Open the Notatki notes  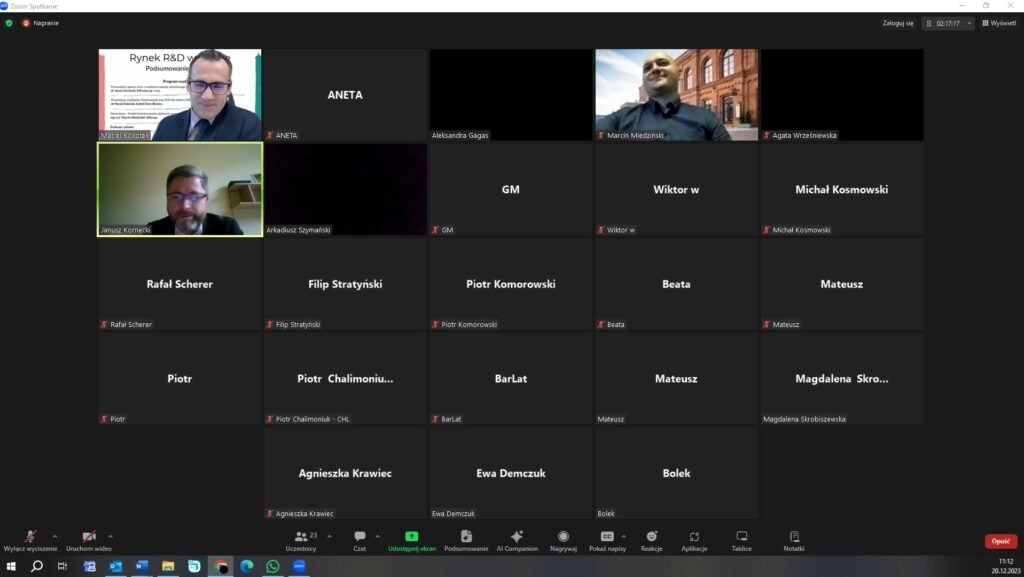(794, 537)
